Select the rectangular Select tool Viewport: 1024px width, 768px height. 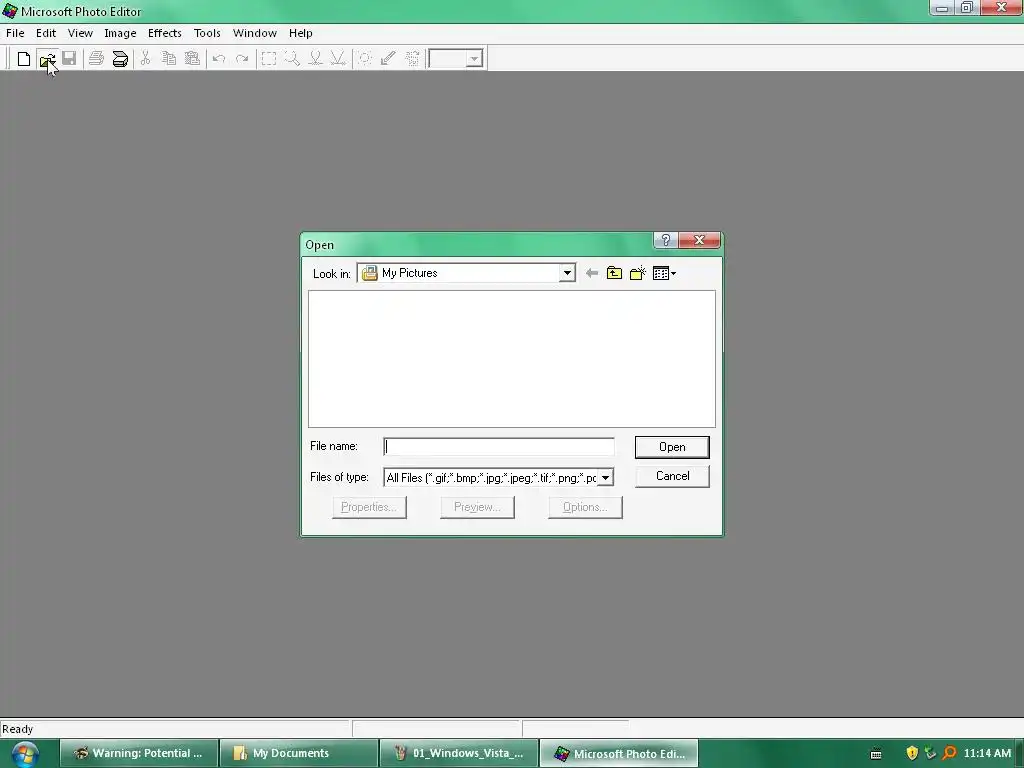[268, 59]
